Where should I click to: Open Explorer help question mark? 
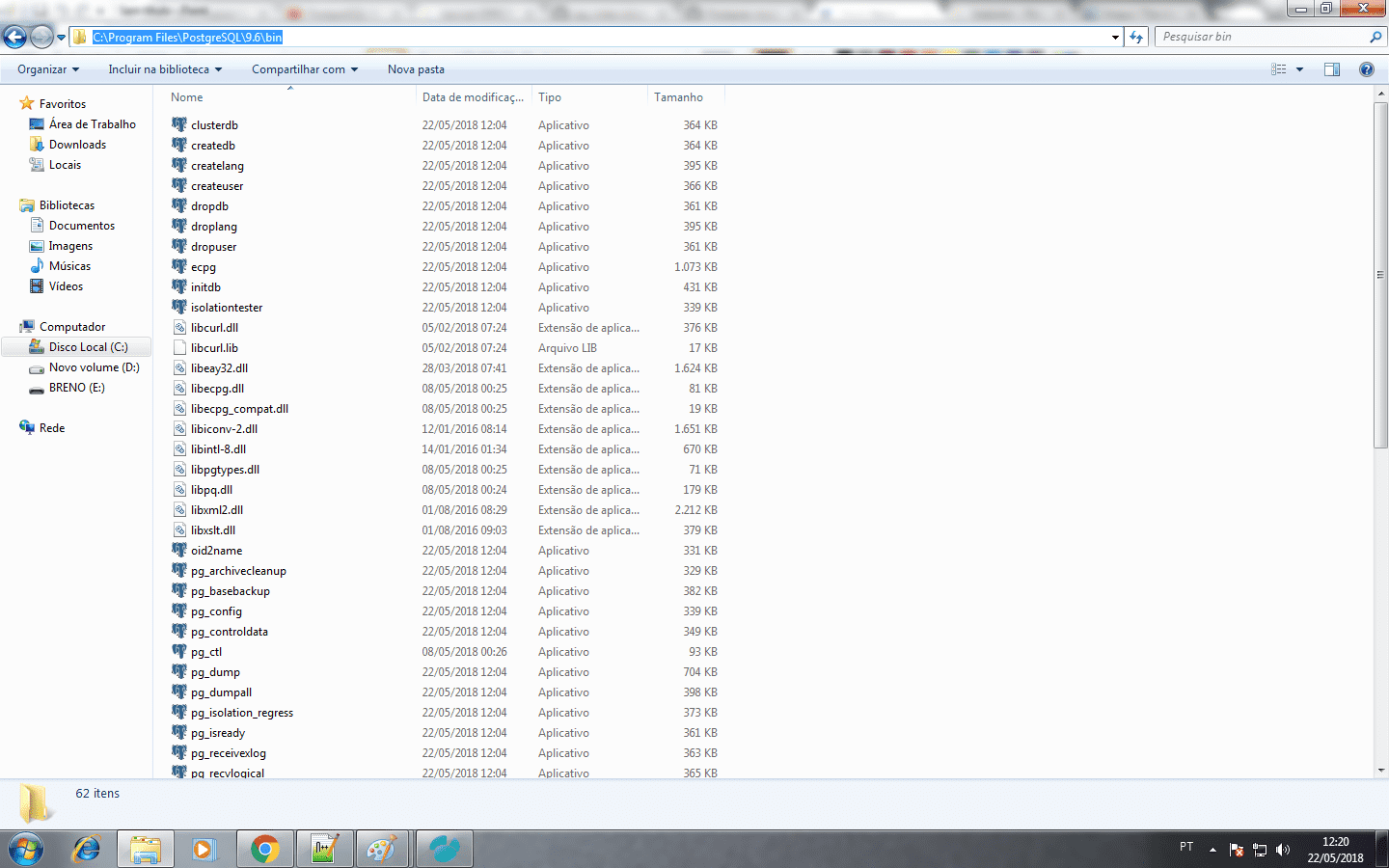point(1366,69)
